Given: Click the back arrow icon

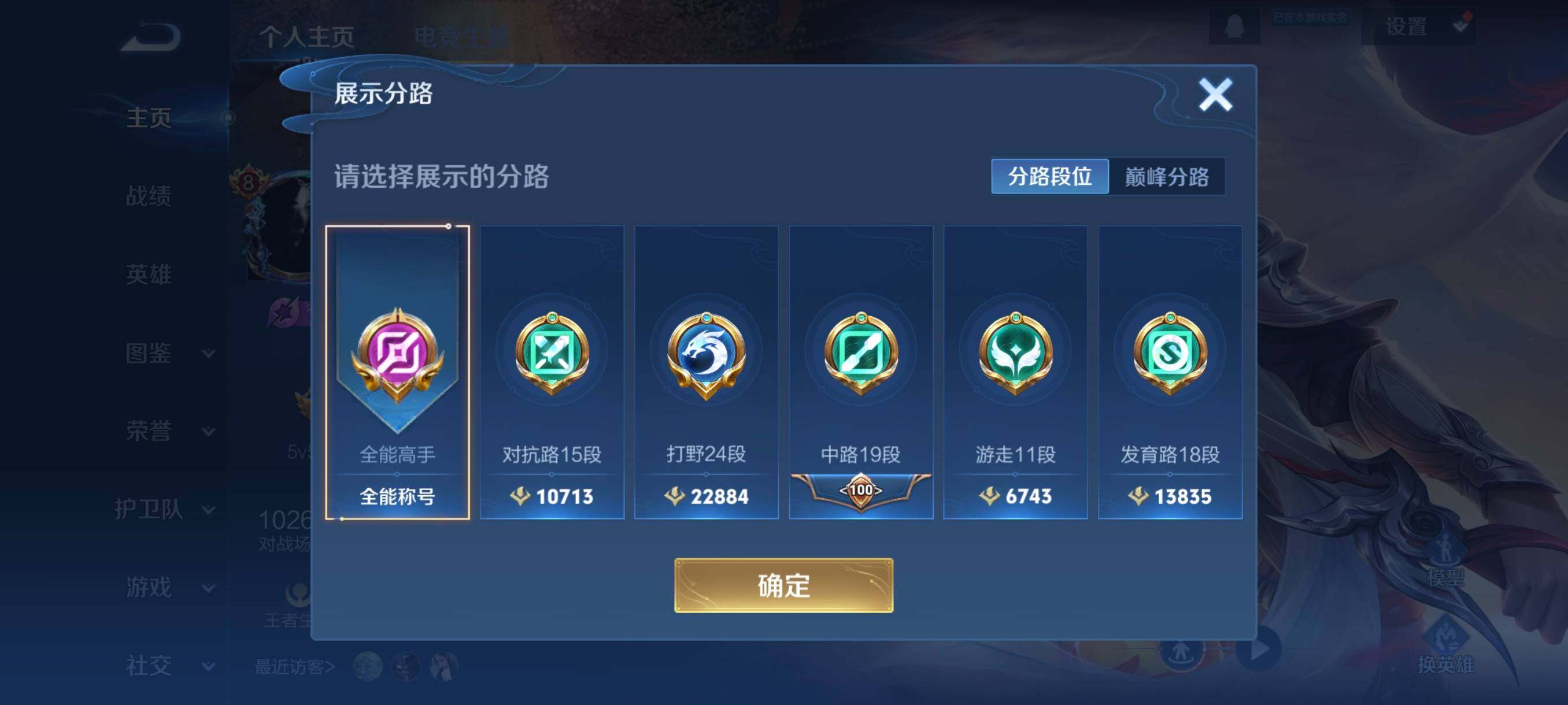Looking at the screenshot, I should tap(151, 36).
